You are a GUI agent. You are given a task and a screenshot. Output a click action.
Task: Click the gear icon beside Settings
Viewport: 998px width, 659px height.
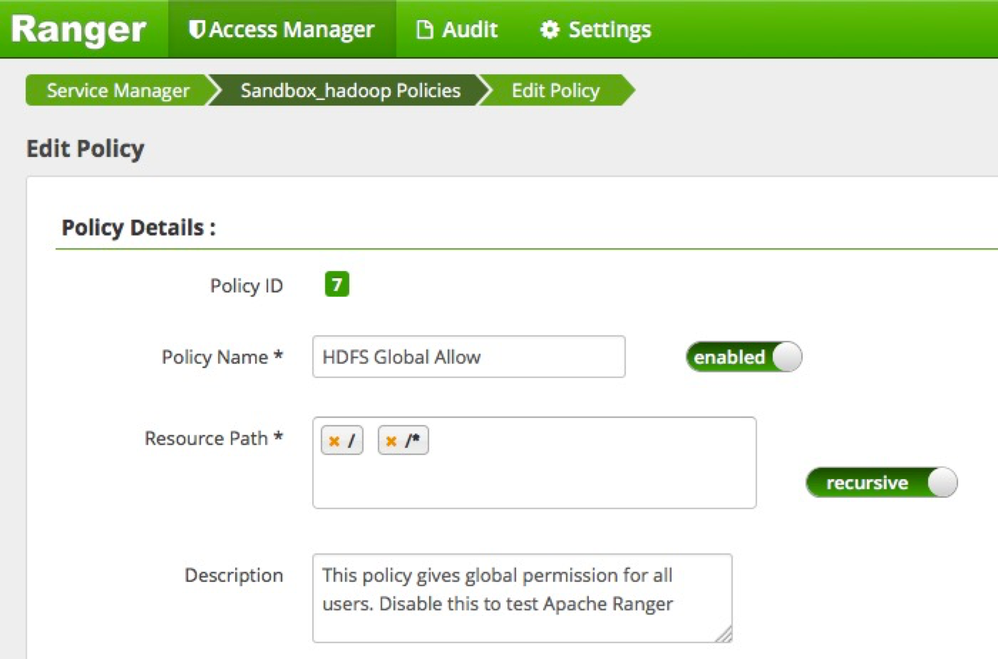click(549, 30)
